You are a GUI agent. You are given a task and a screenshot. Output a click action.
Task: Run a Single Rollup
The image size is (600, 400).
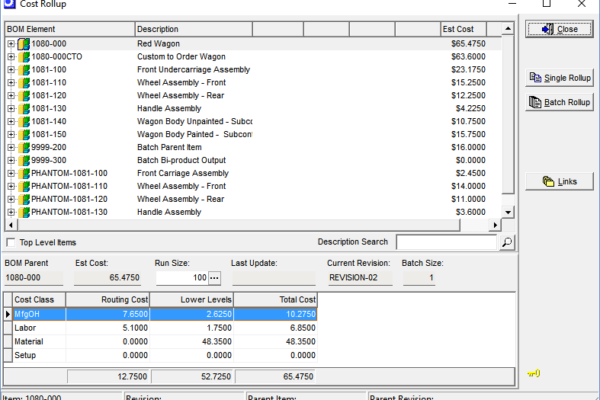coord(559,78)
